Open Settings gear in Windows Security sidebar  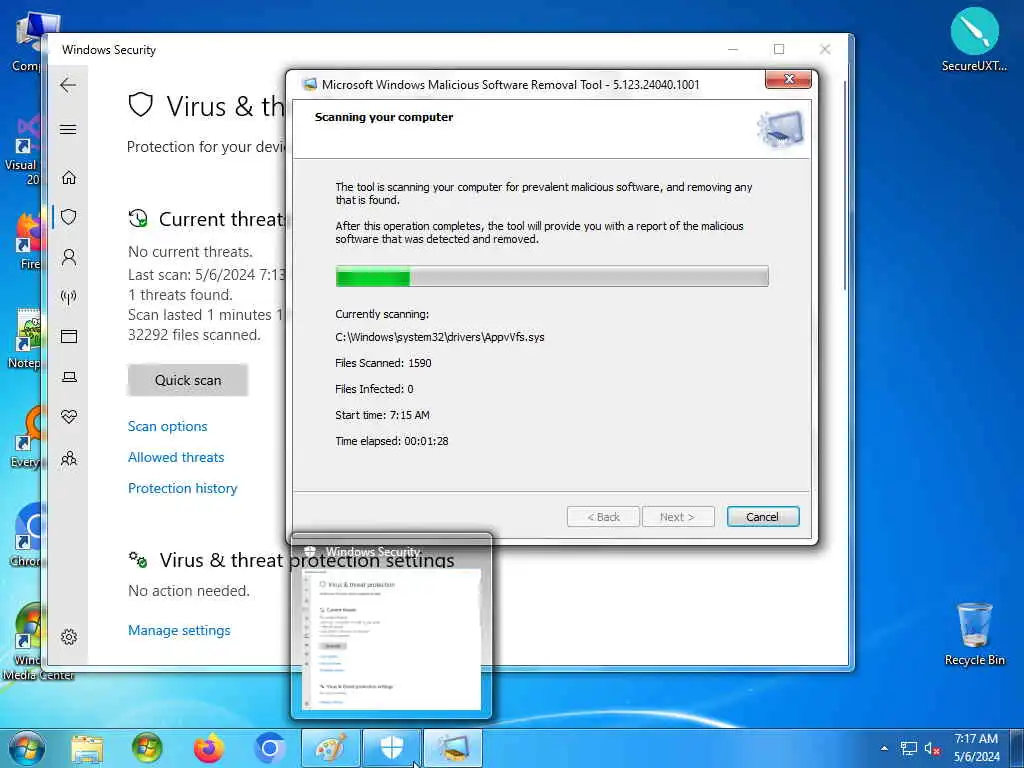(x=69, y=637)
